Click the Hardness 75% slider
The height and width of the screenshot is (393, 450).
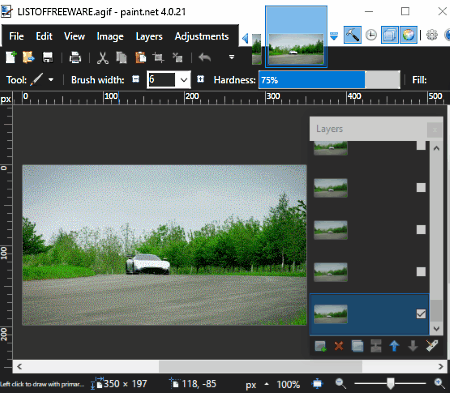329,80
